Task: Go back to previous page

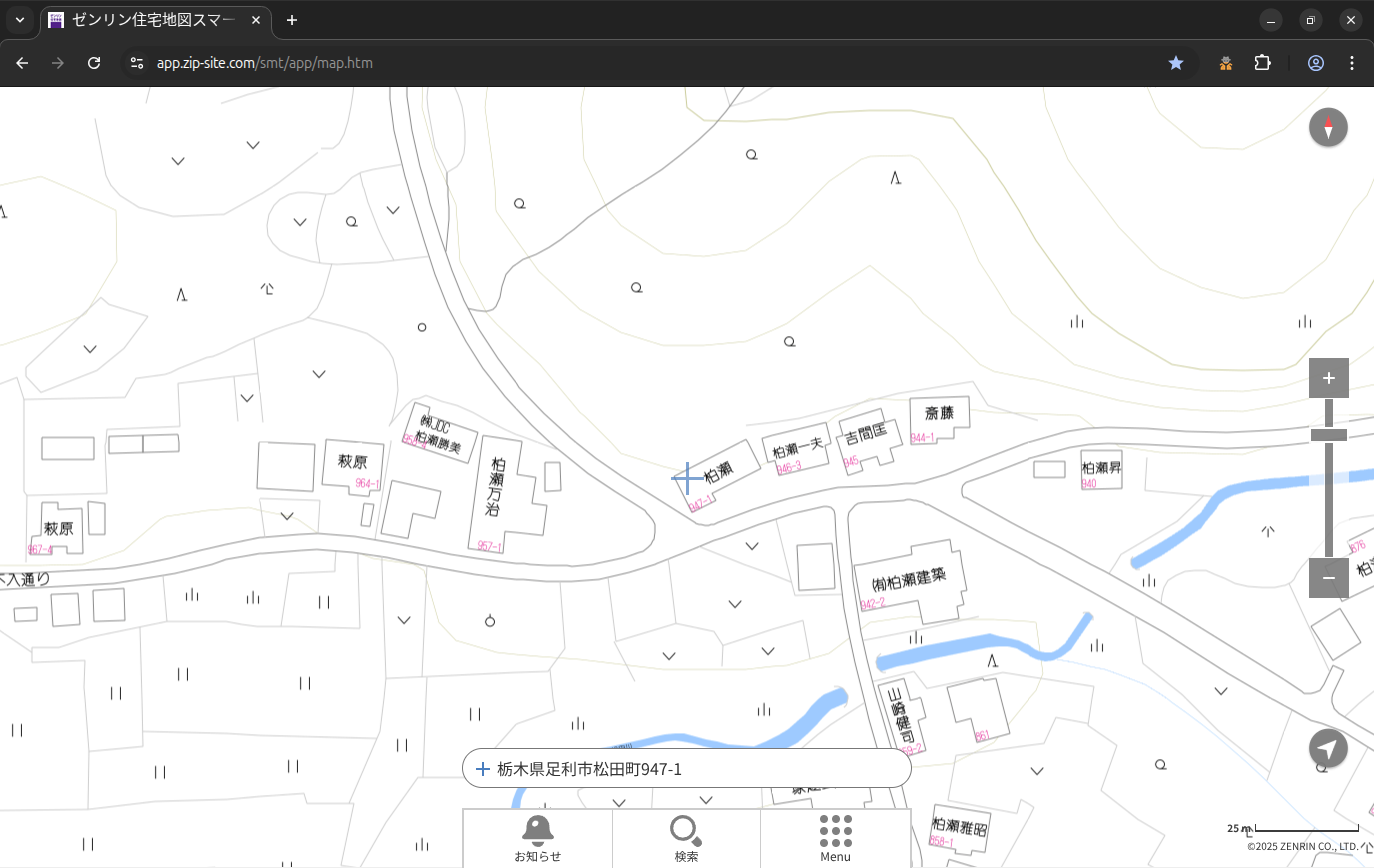Action: point(22,63)
